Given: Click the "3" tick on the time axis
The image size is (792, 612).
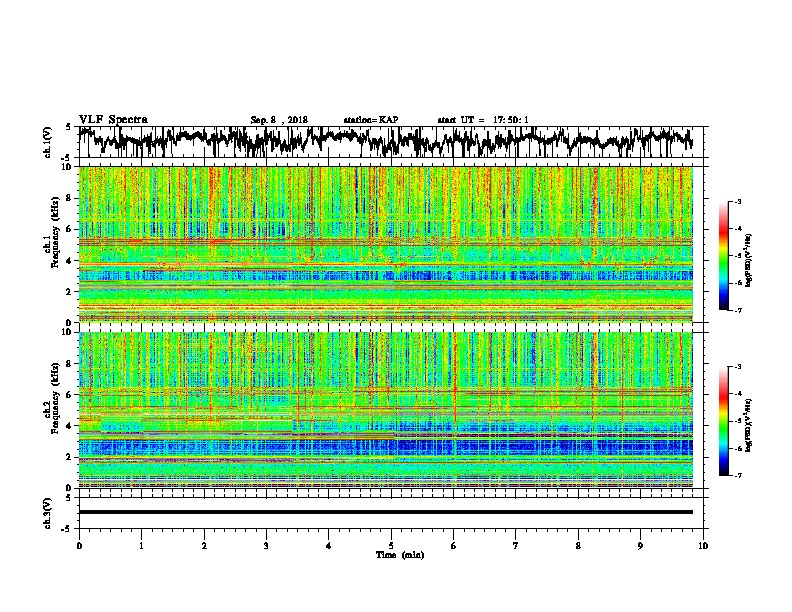Looking at the screenshot, I should pyautogui.click(x=266, y=546).
